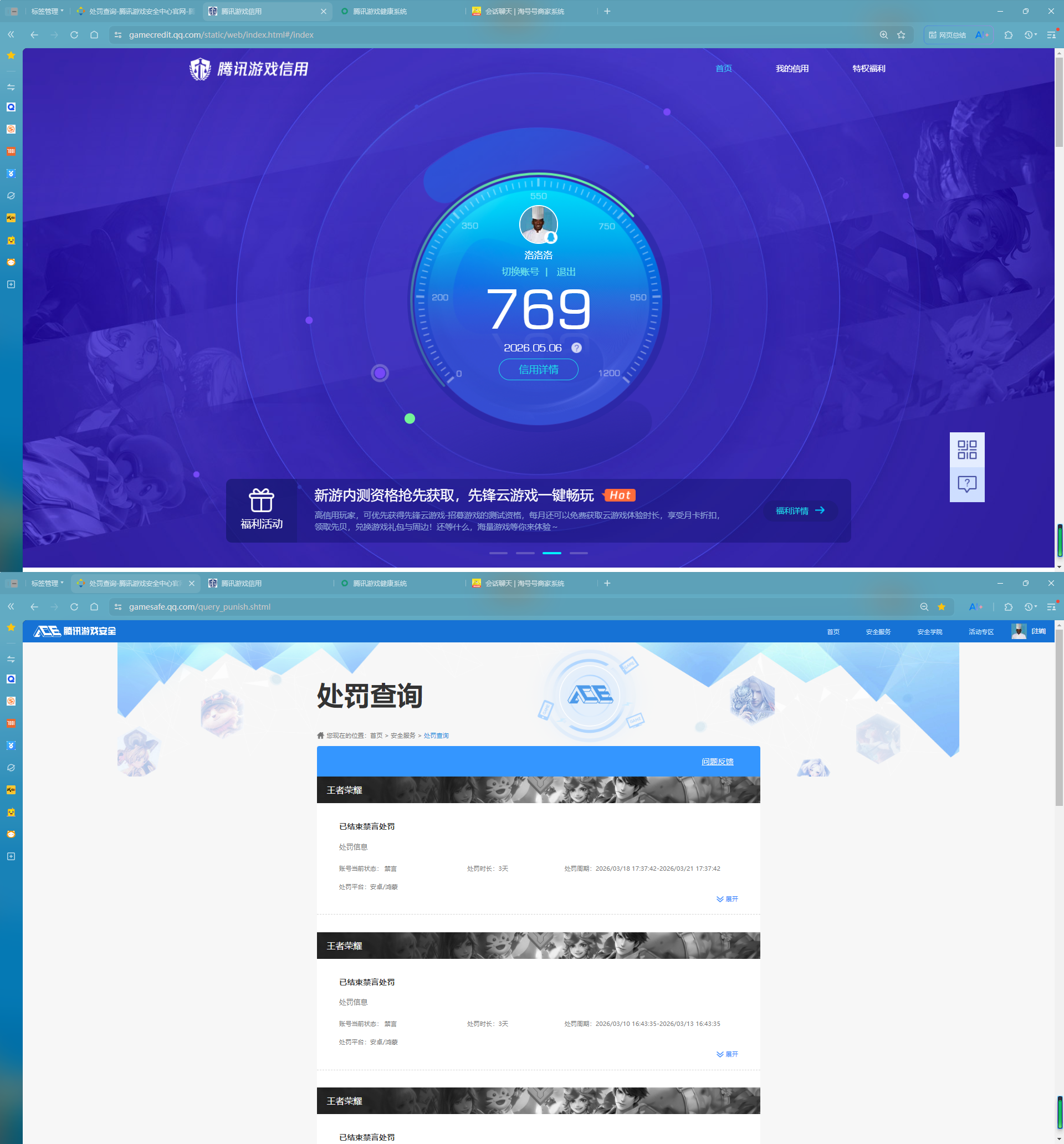Open the 福利详情 arrow button

click(800, 510)
